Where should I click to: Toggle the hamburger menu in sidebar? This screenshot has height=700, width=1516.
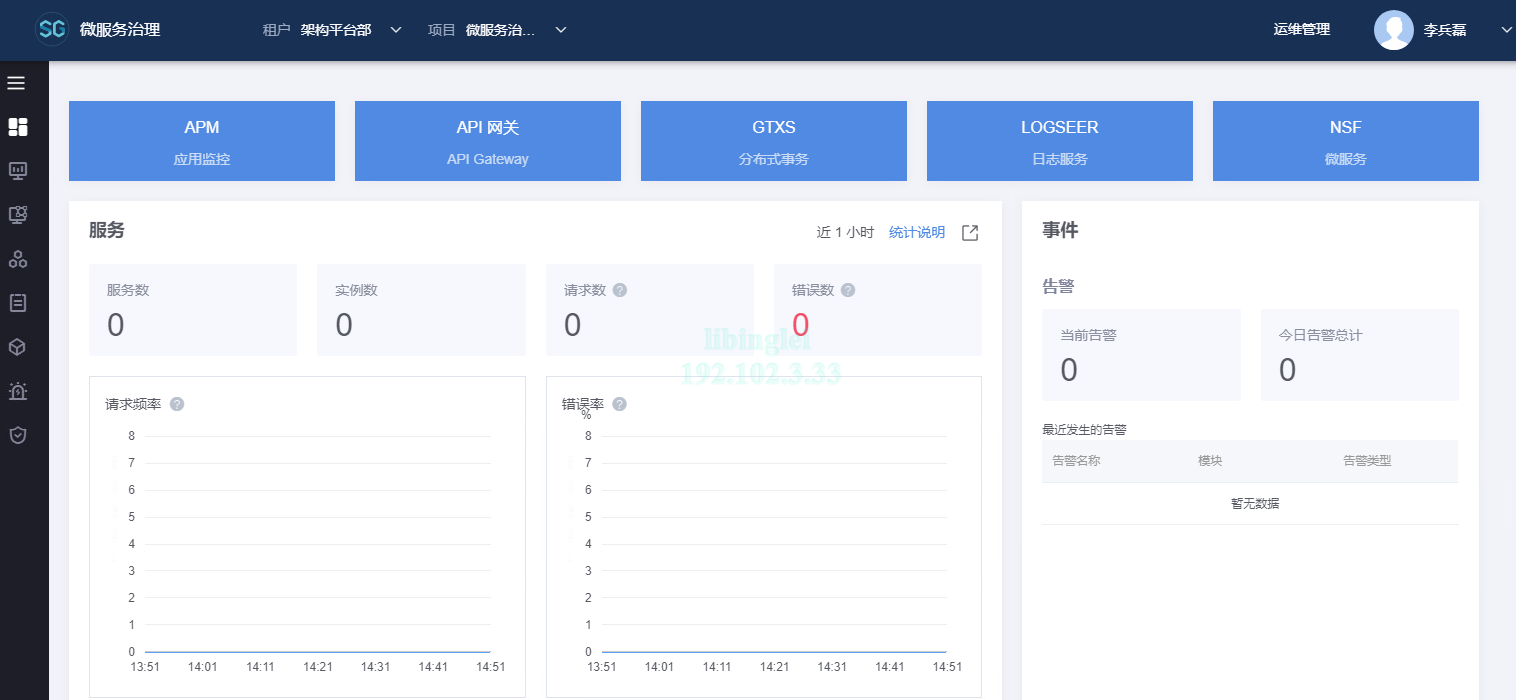pos(16,82)
